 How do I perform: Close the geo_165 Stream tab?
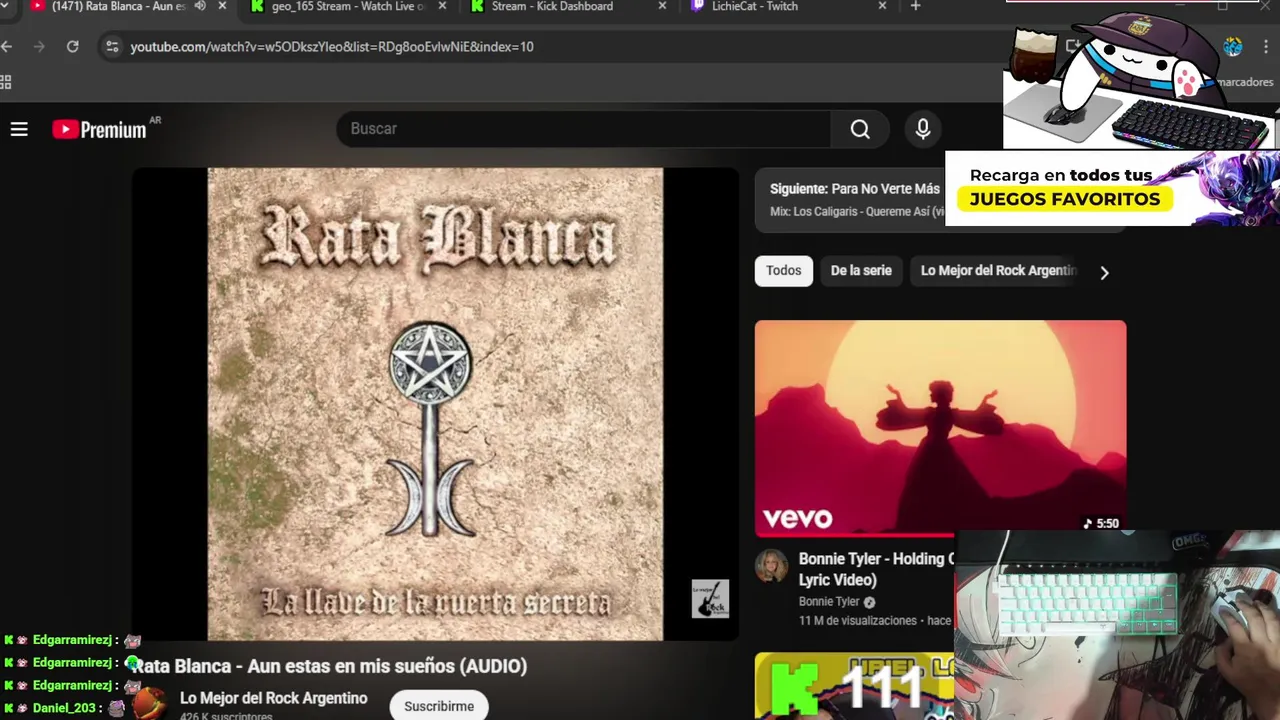click(x=442, y=6)
